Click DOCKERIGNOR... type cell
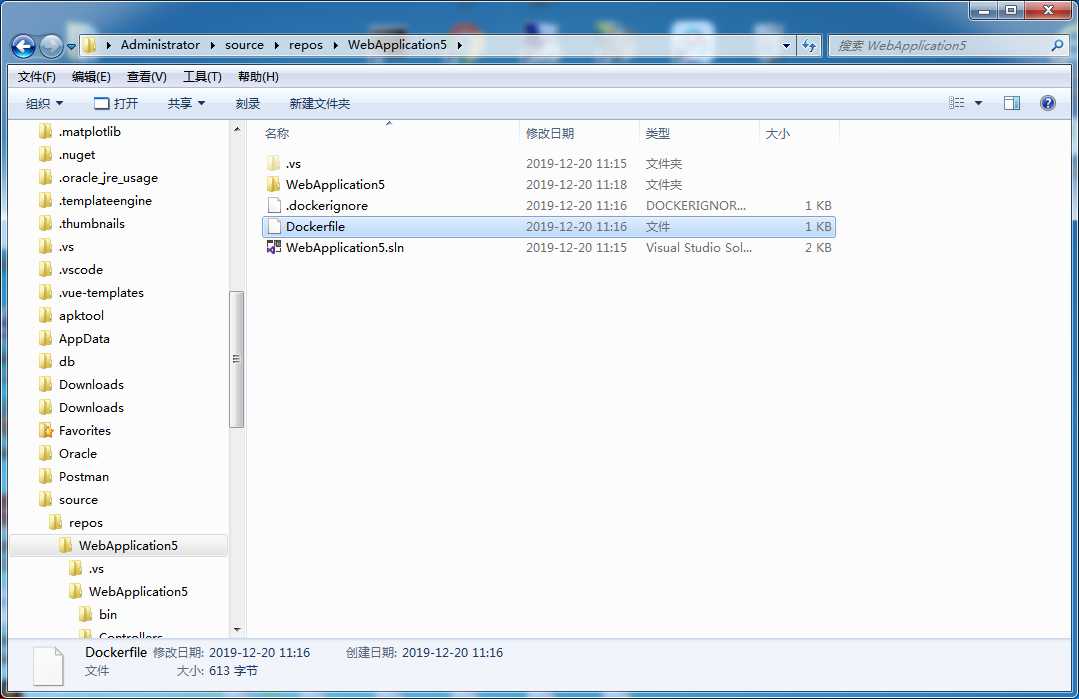 point(696,206)
